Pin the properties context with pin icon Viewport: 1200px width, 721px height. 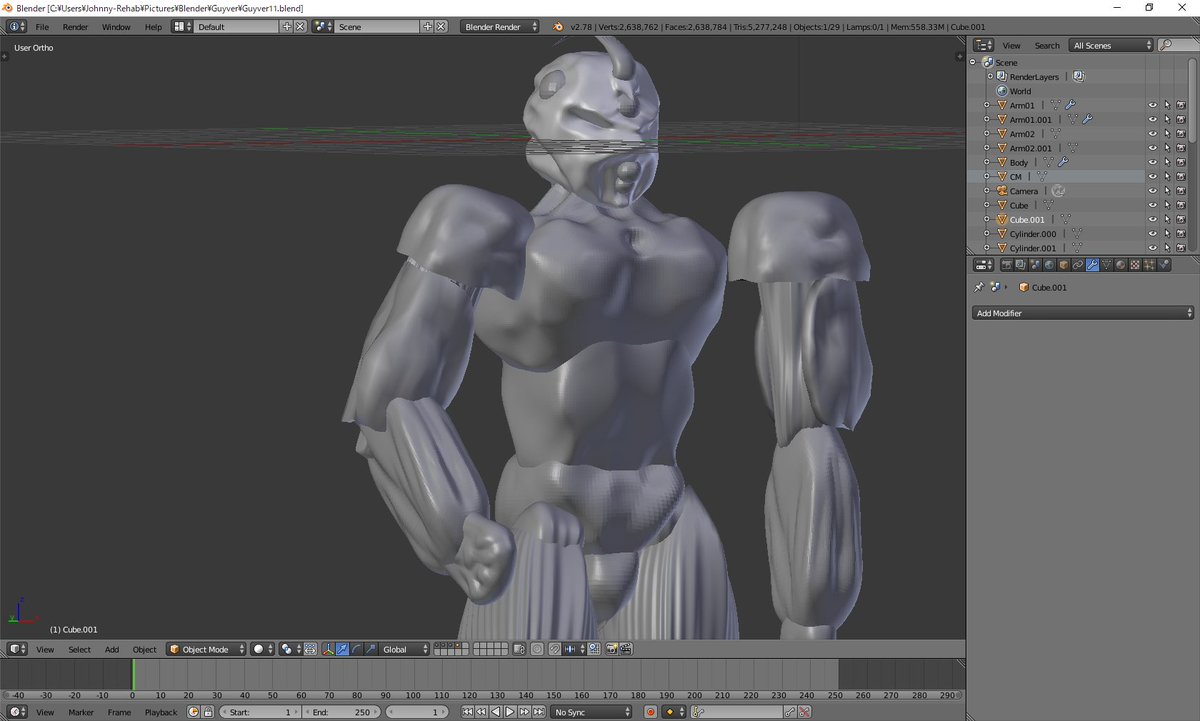click(x=979, y=287)
